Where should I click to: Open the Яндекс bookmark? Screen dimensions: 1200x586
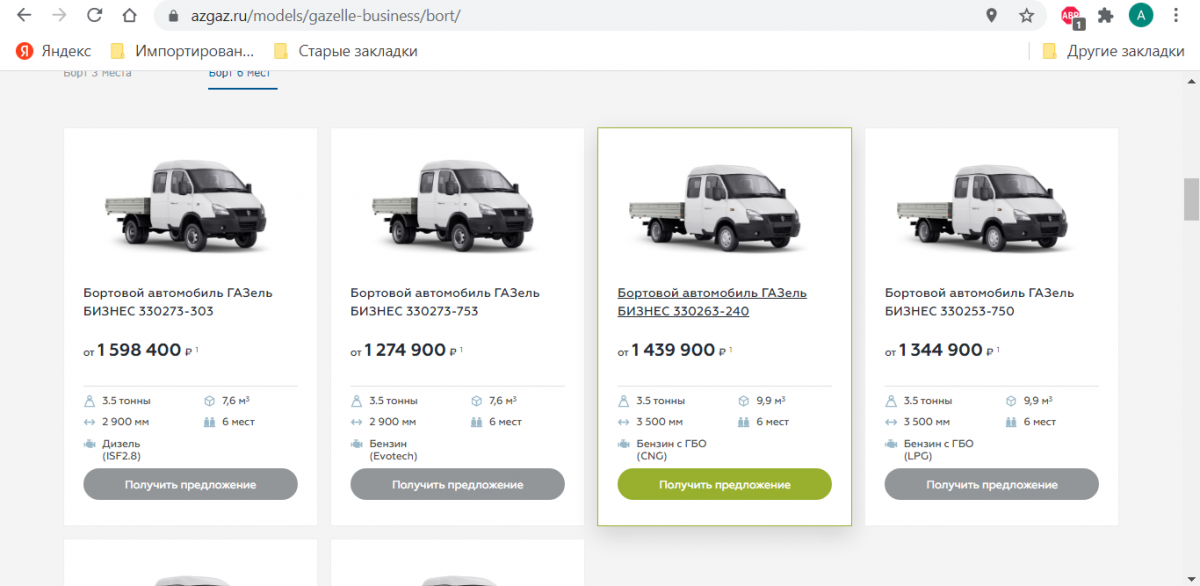(x=53, y=51)
